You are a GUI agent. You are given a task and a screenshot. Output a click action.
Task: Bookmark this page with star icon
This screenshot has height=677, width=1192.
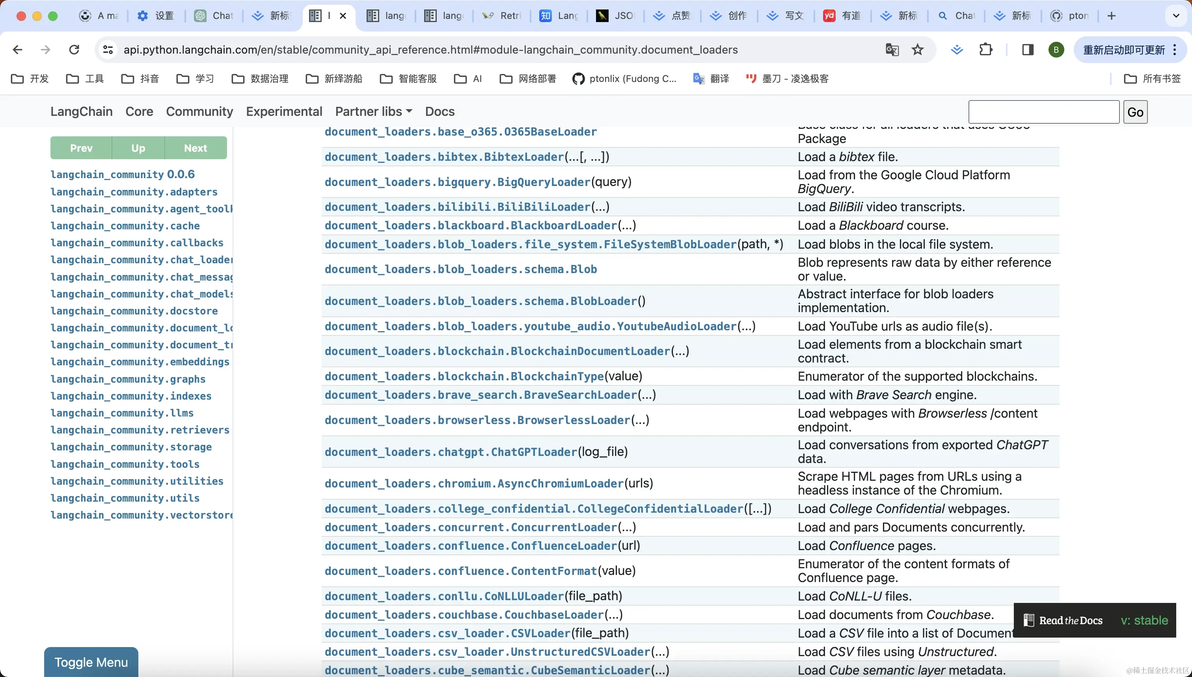(x=918, y=49)
